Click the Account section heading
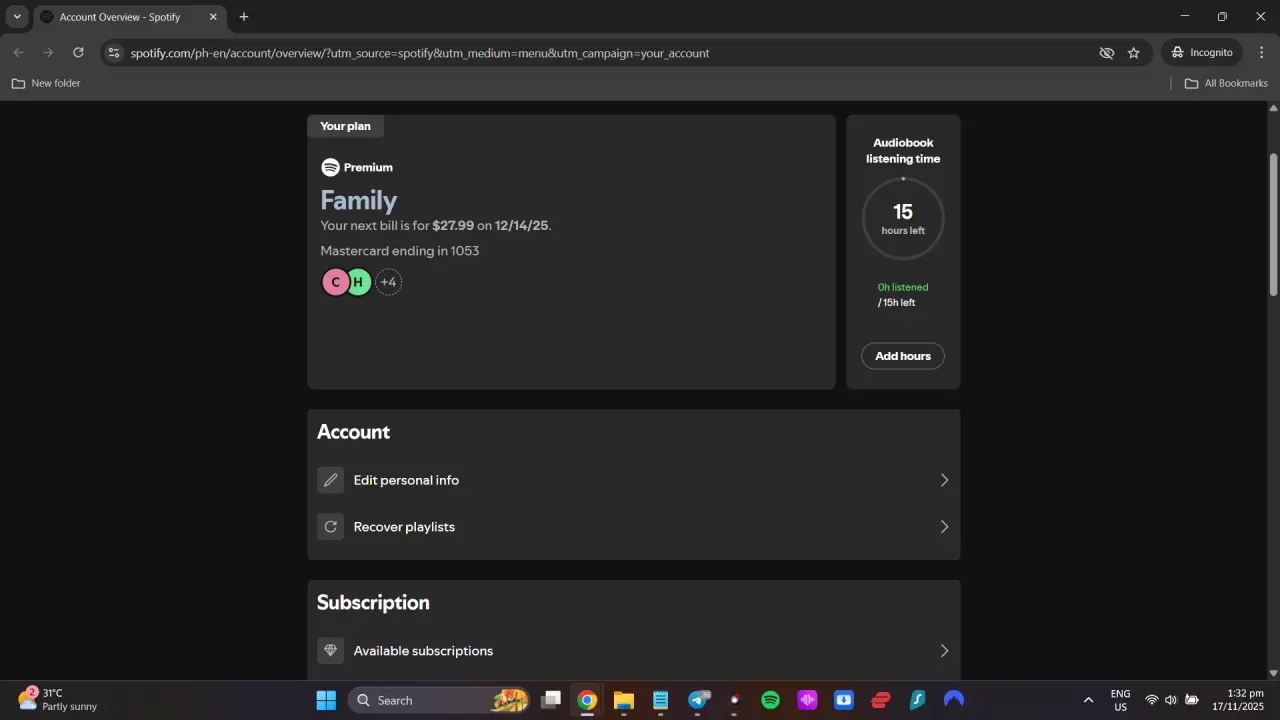The image size is (1280, 720). tap(353, 432)
